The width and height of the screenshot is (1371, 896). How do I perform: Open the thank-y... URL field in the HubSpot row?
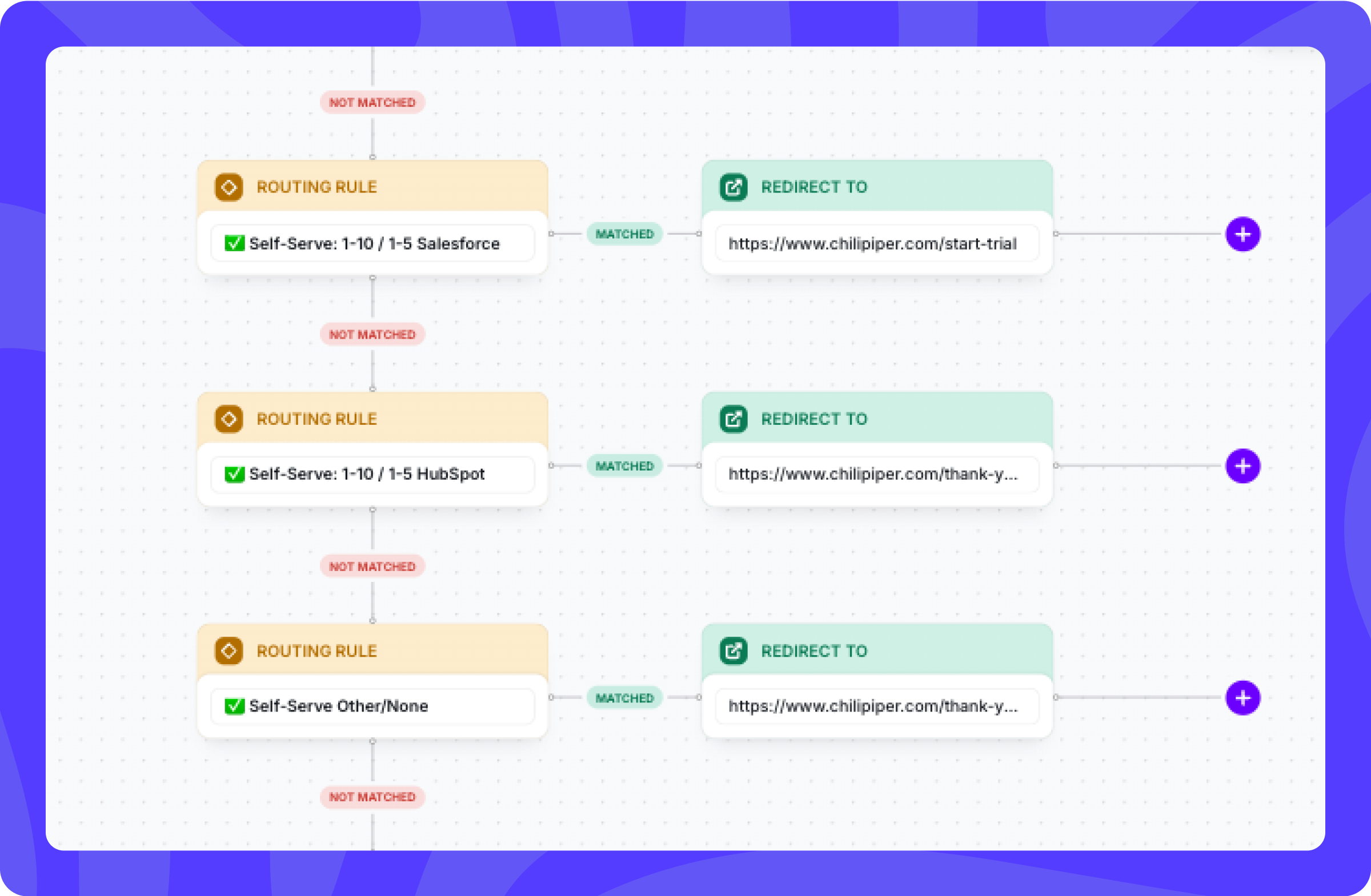click(877, 475)
